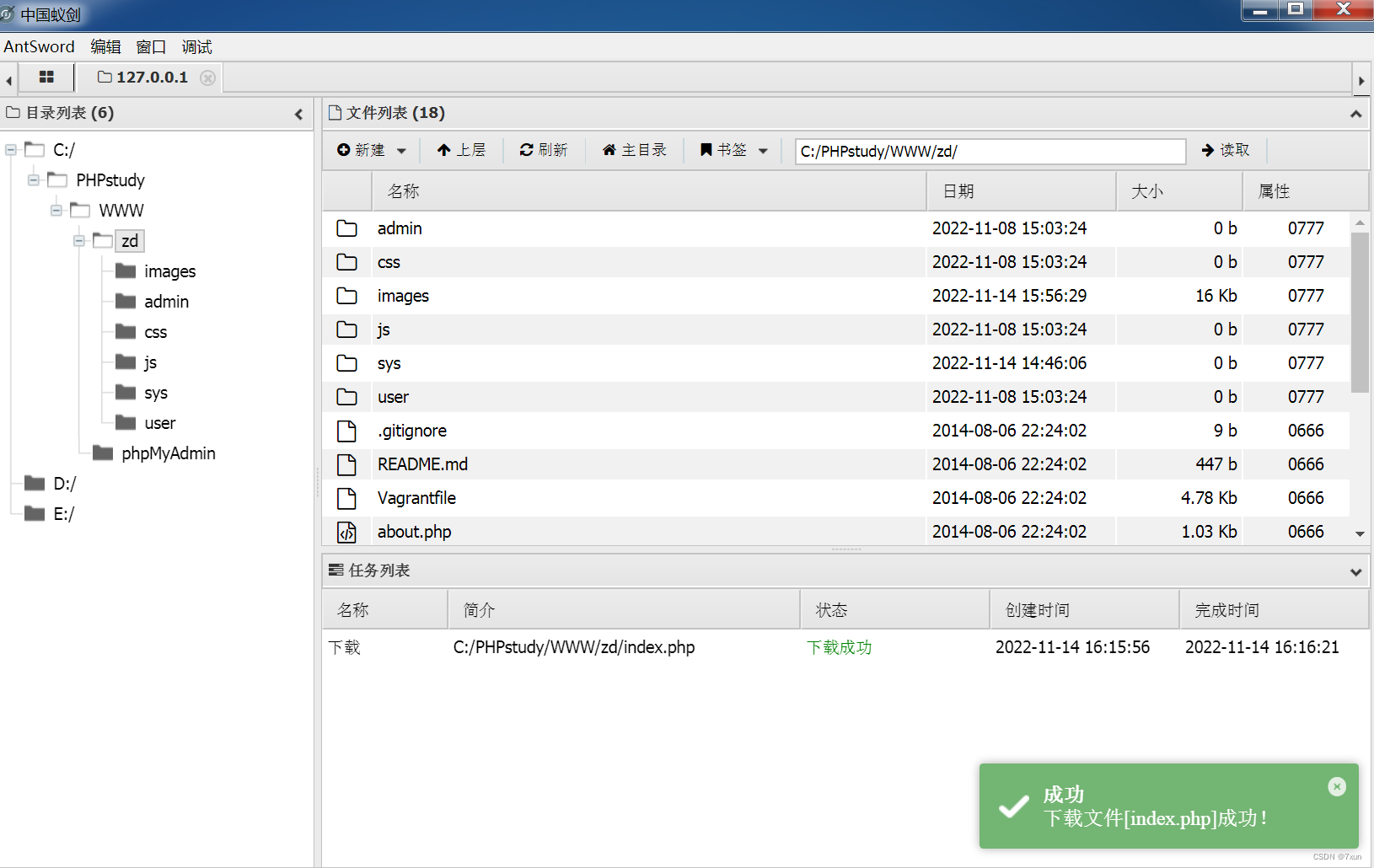Open the 编辑 menu

click(x=105, y=46)
